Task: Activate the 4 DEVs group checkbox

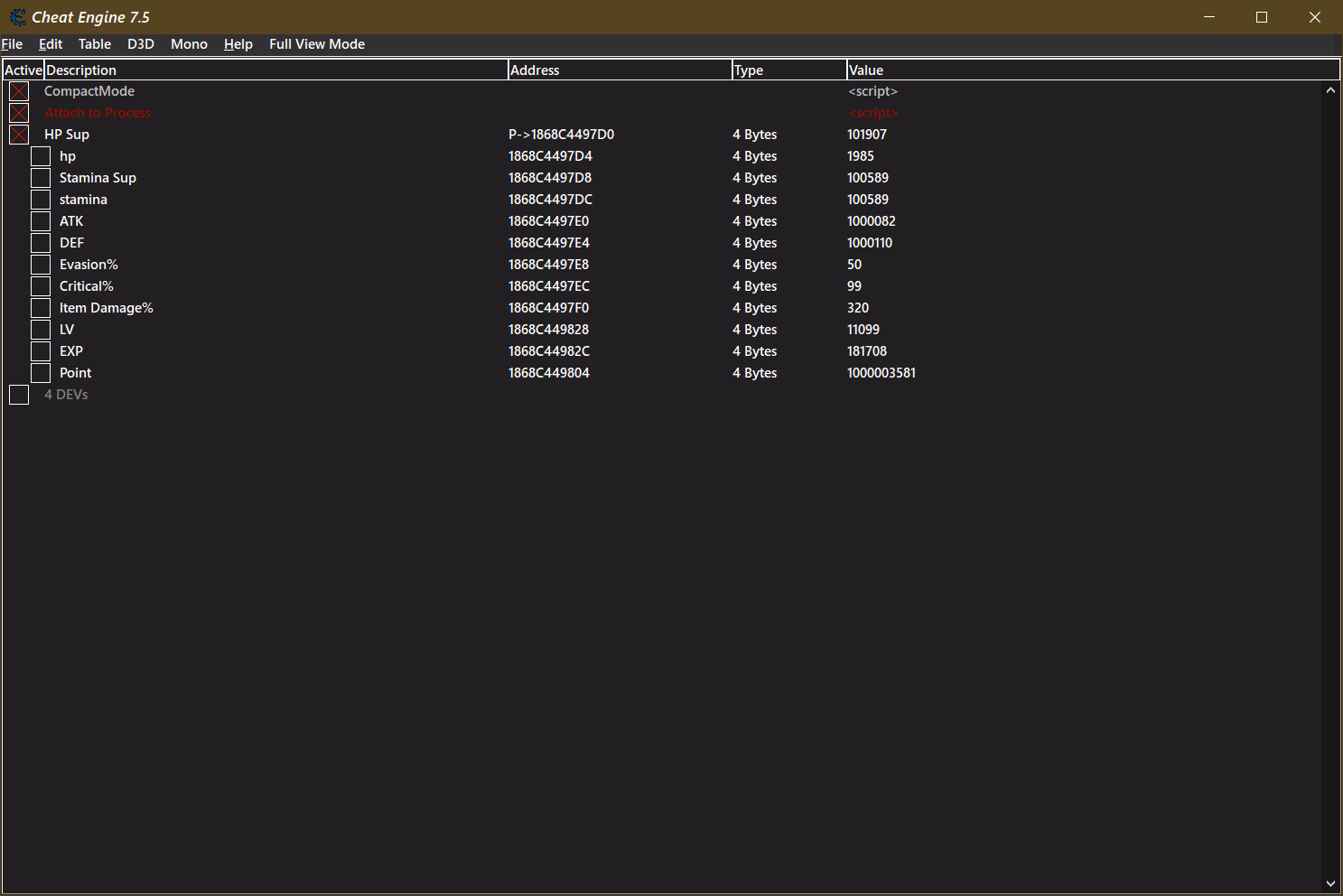Action: click(x=19, y=395)
